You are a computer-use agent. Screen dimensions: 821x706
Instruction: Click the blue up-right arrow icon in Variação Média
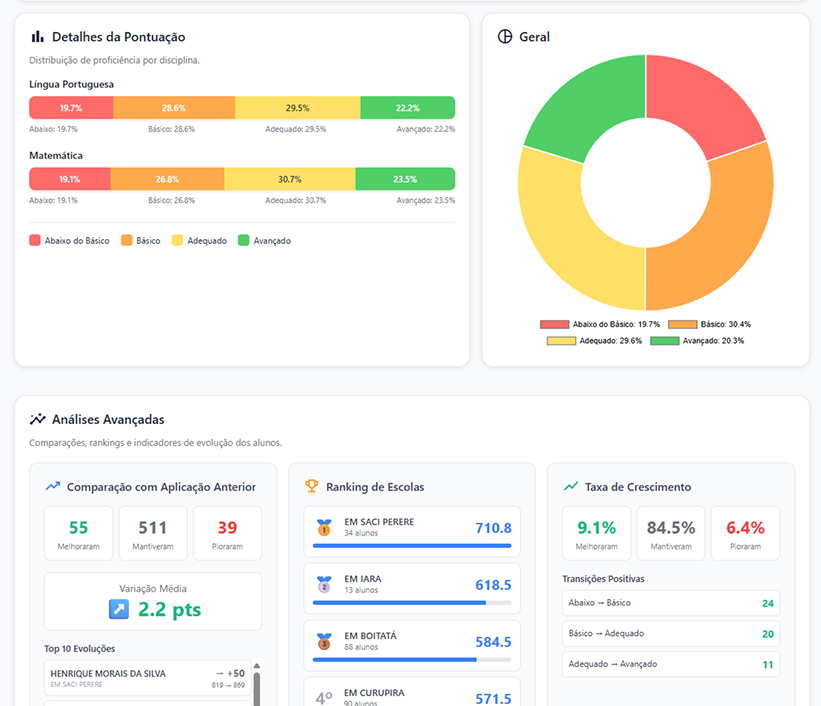coord(119,609)
